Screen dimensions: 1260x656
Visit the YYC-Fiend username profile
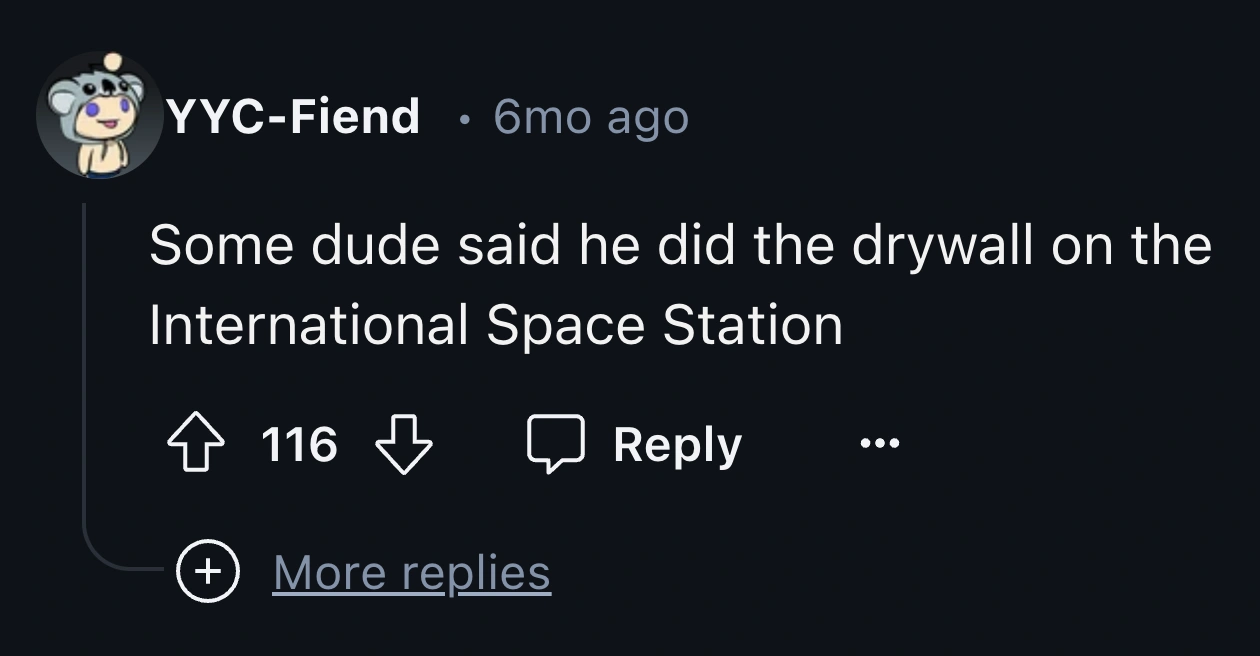coord(293,117)
